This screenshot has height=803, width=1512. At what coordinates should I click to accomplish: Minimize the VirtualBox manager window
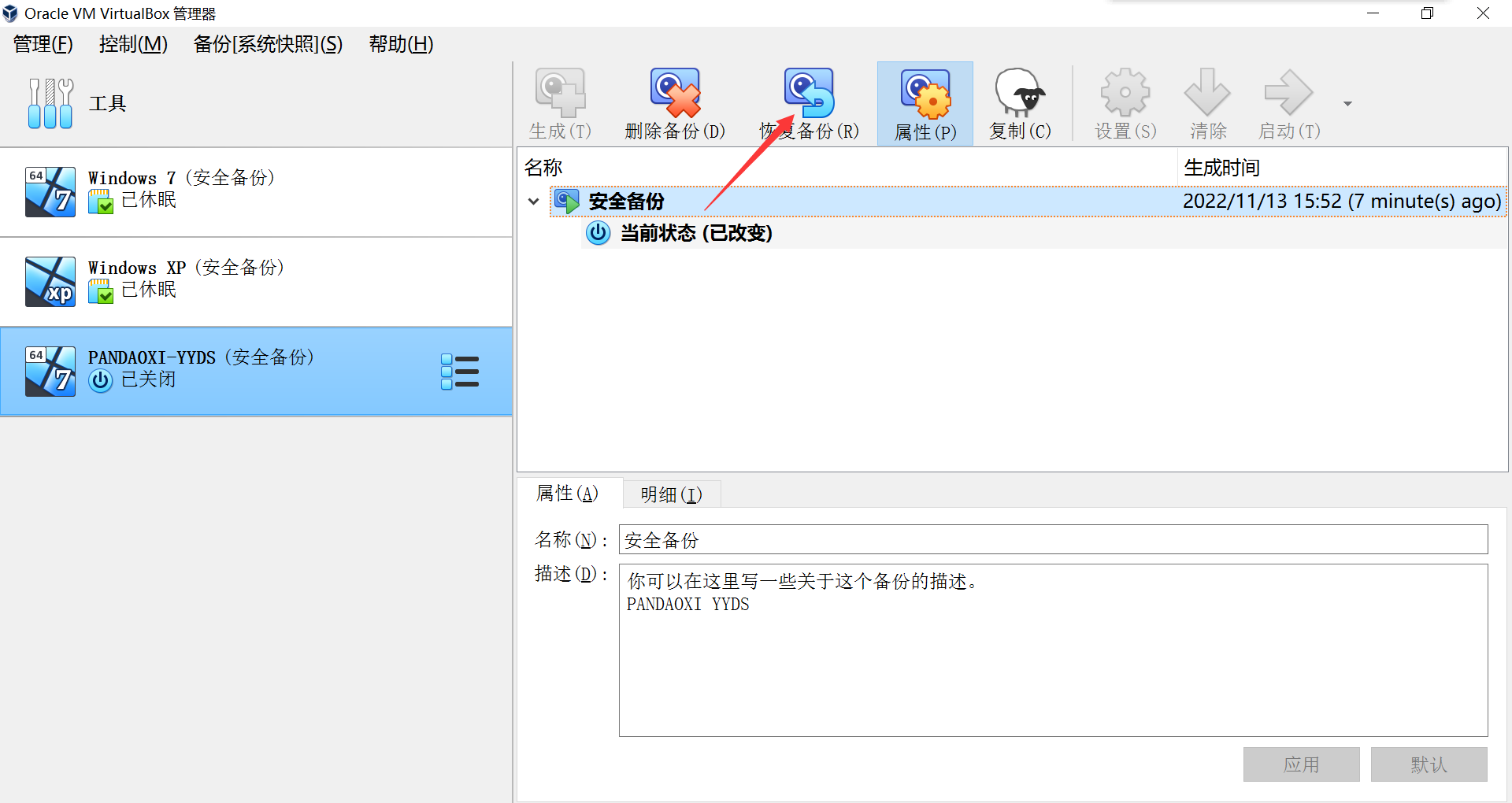coord(1373,13)
